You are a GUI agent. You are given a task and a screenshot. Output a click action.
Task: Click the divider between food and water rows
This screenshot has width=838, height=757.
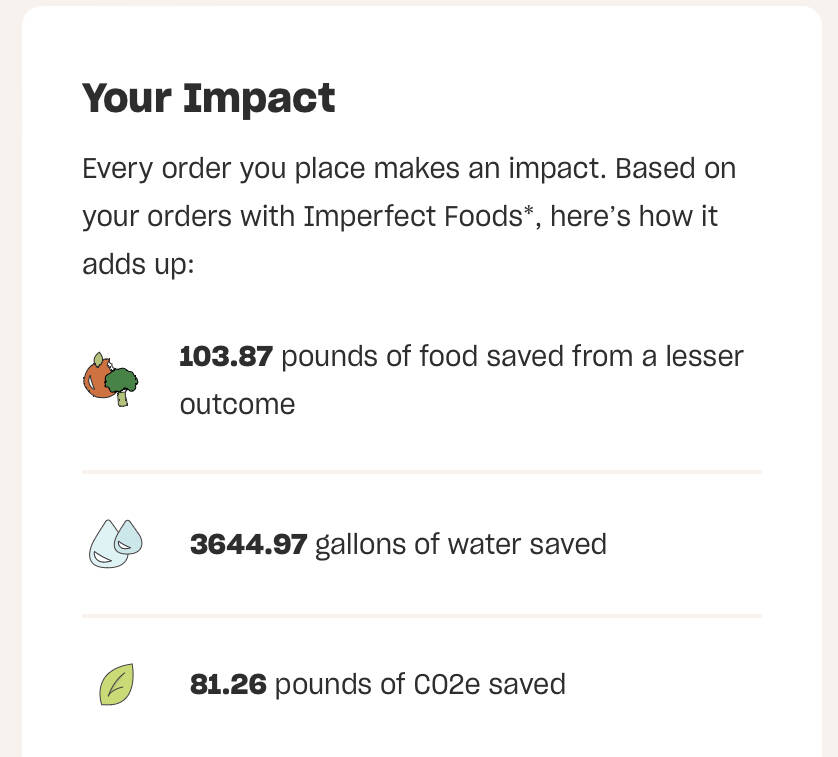tap(422, 472)
